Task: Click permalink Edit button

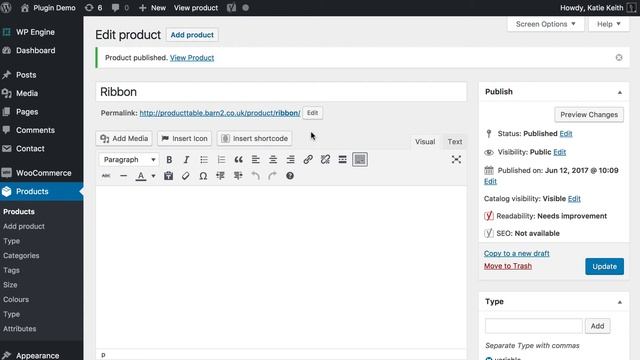Action: tap(313, 113)
